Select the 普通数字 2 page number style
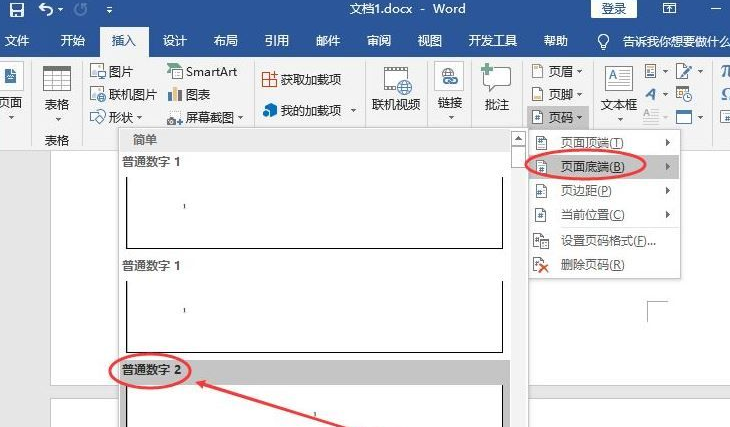Viewport: 730px width, 427px height. (315, 393)
